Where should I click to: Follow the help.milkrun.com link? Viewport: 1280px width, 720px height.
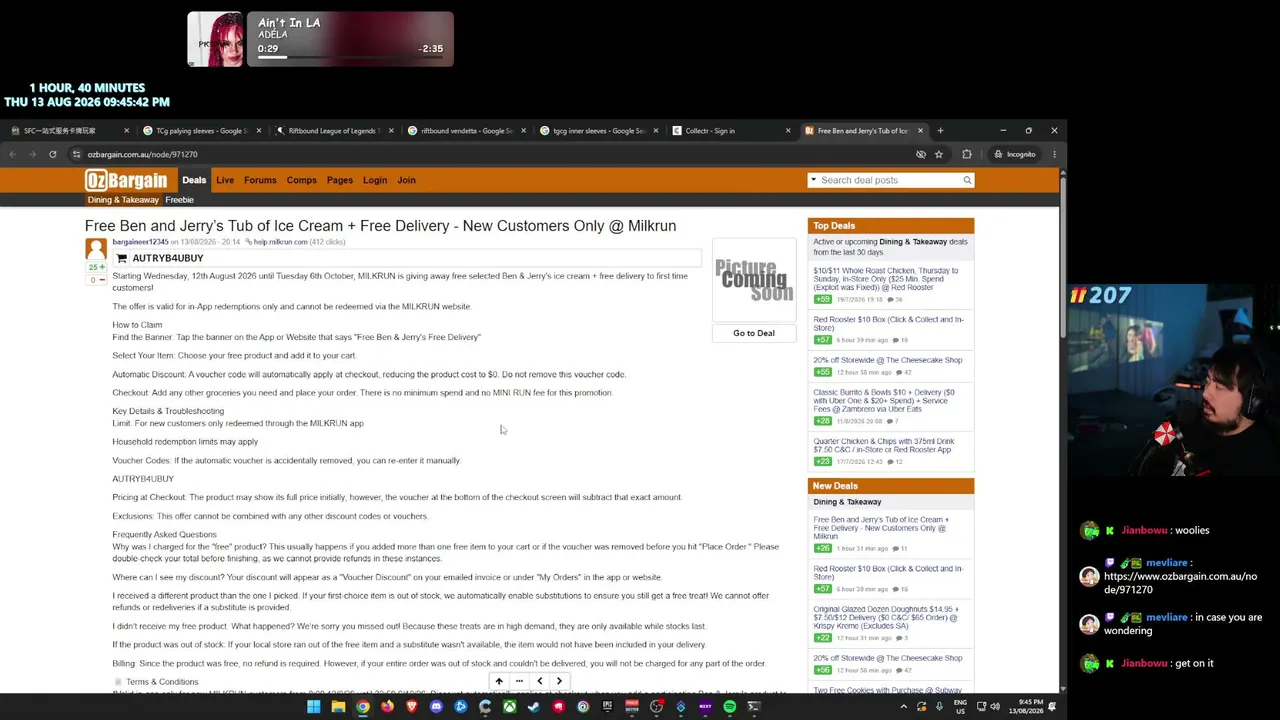click(281, 242)
